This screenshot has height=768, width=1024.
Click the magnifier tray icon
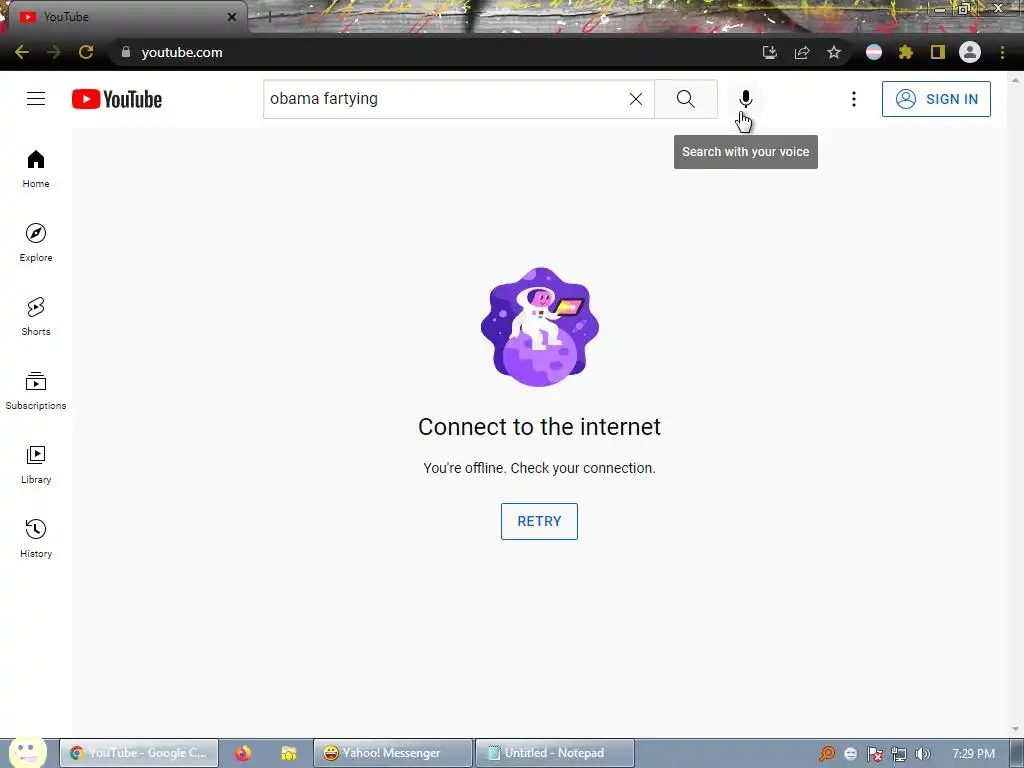coord(826,754)
